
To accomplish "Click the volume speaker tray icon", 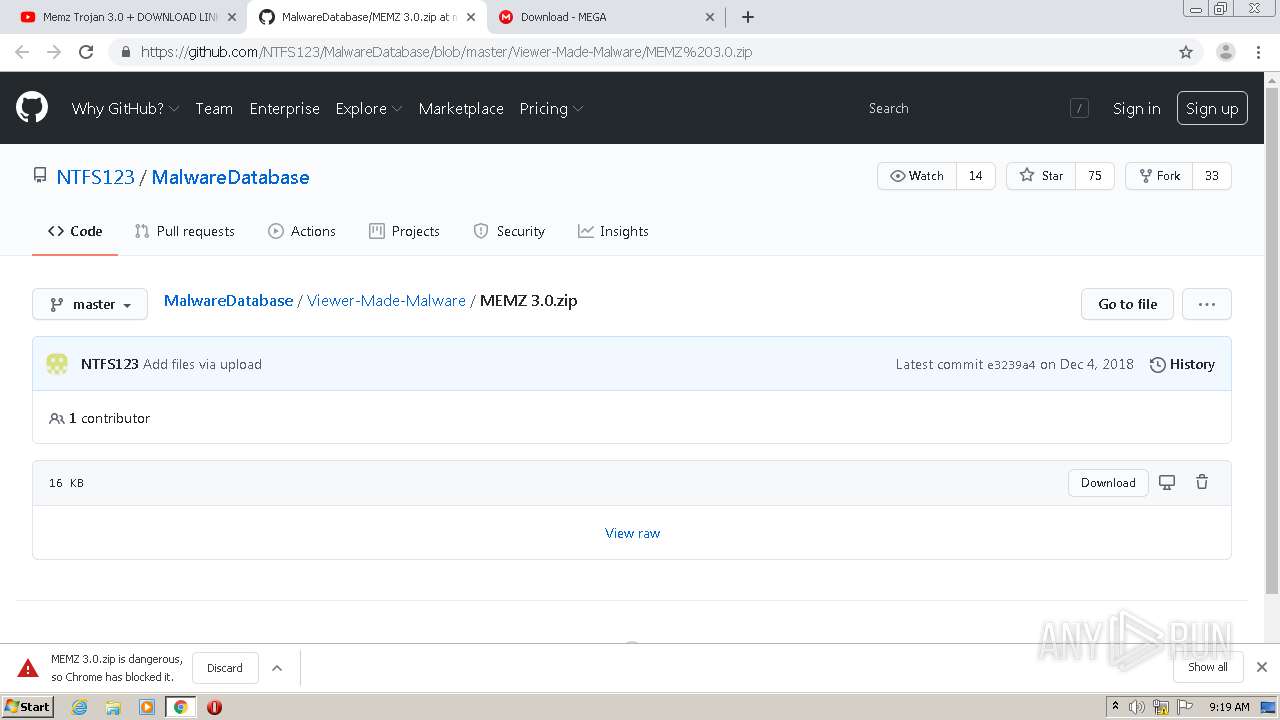I will point(1137,707).
